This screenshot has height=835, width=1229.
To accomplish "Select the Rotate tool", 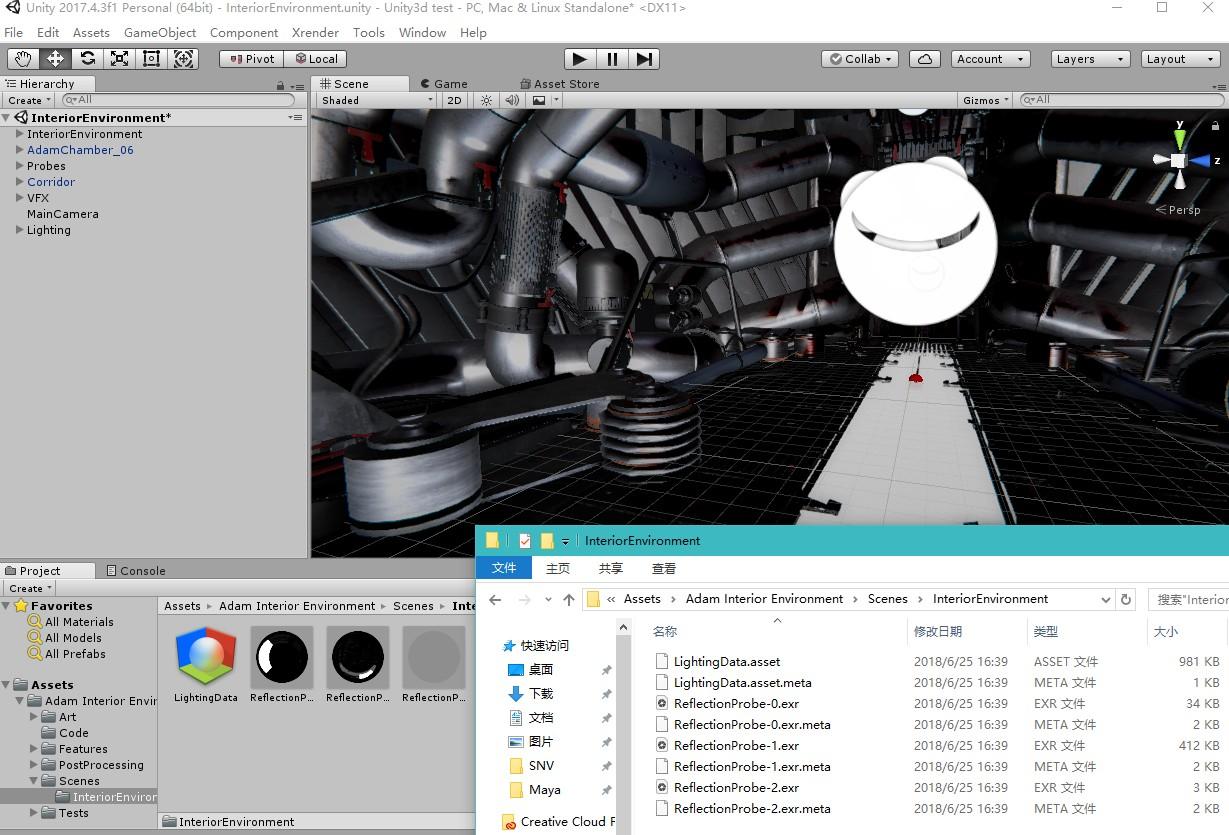I will (x=87, y=58).
